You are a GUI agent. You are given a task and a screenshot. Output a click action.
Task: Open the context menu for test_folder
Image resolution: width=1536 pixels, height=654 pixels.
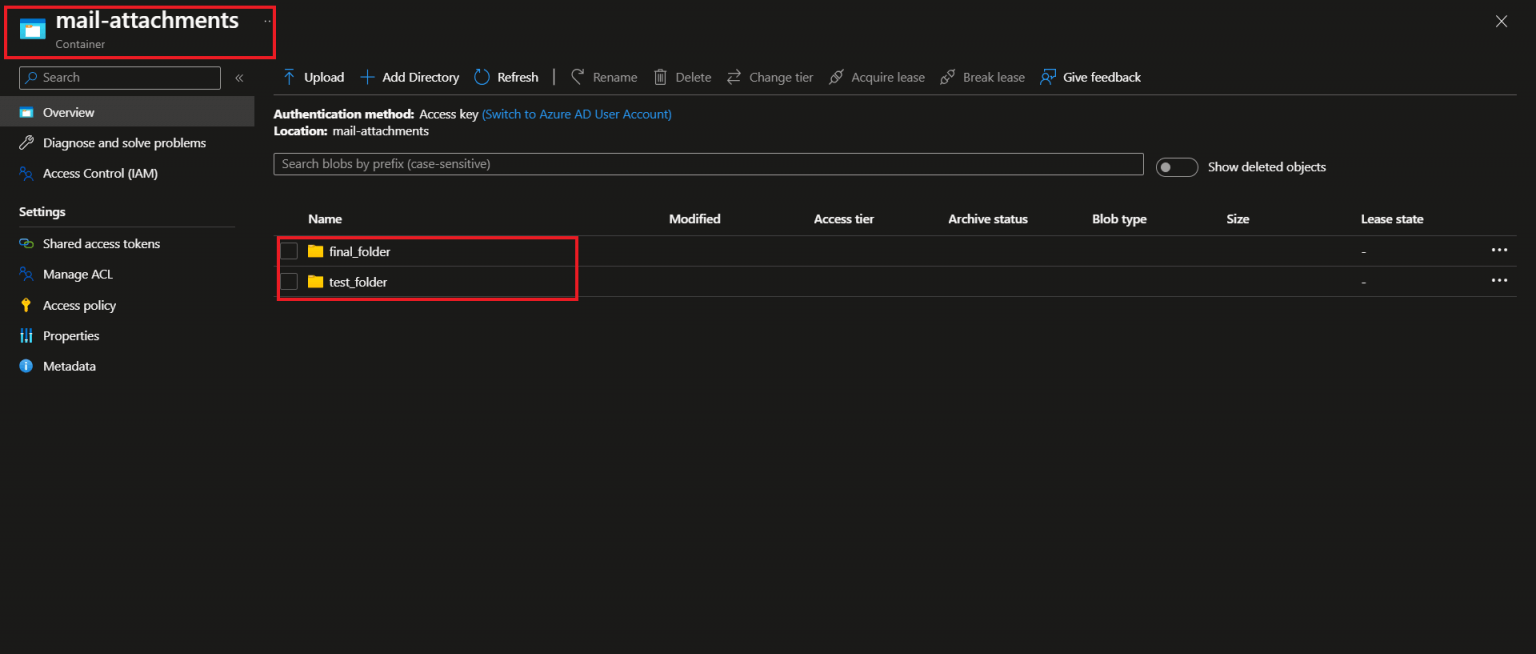pos(1499,281)
